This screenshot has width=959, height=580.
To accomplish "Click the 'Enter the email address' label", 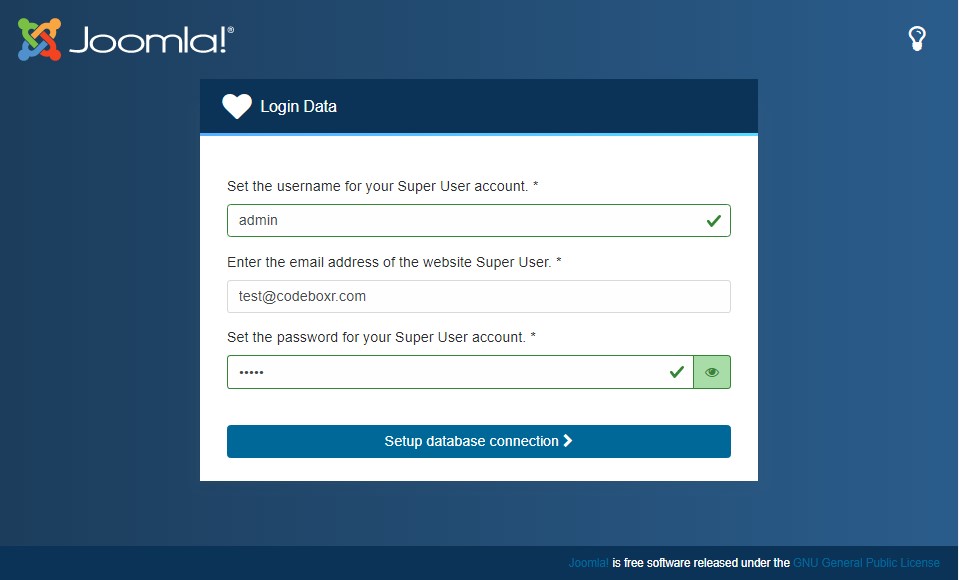I will point(394,262).
